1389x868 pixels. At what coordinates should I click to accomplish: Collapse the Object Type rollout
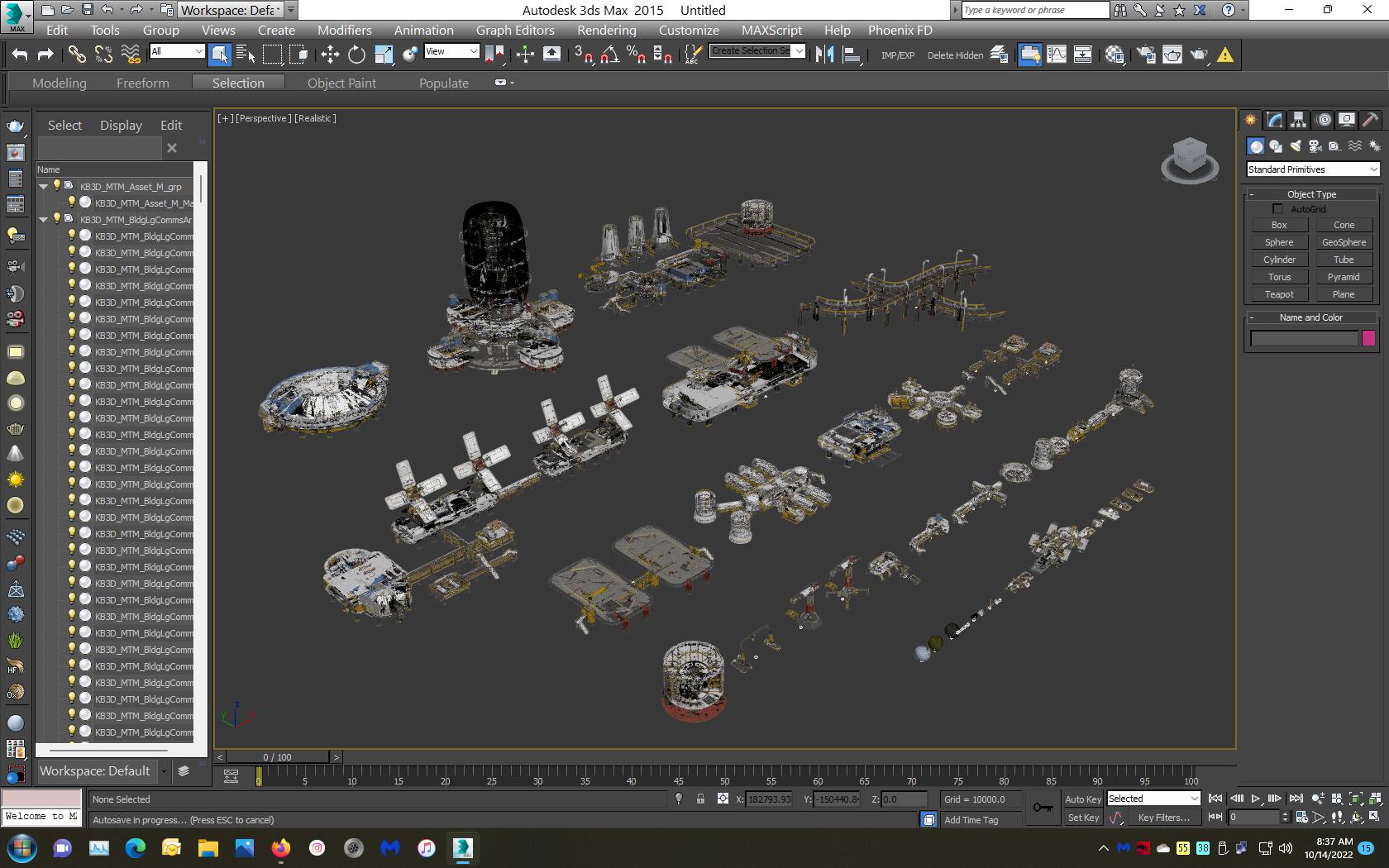(x=1312, y=194)
